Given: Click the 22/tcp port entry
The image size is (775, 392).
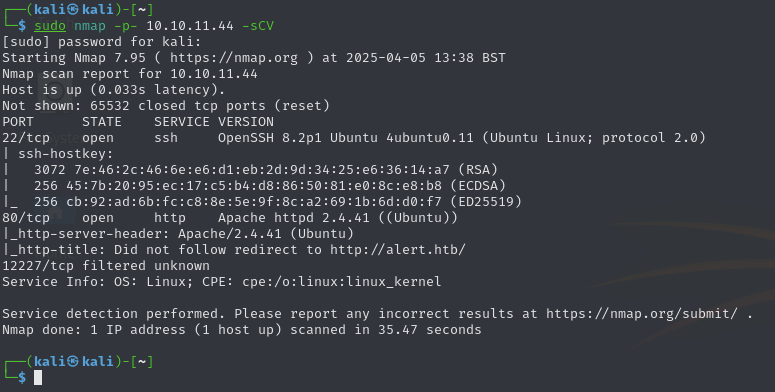Looking at the screenshot, I should click(x=26, y=138).
